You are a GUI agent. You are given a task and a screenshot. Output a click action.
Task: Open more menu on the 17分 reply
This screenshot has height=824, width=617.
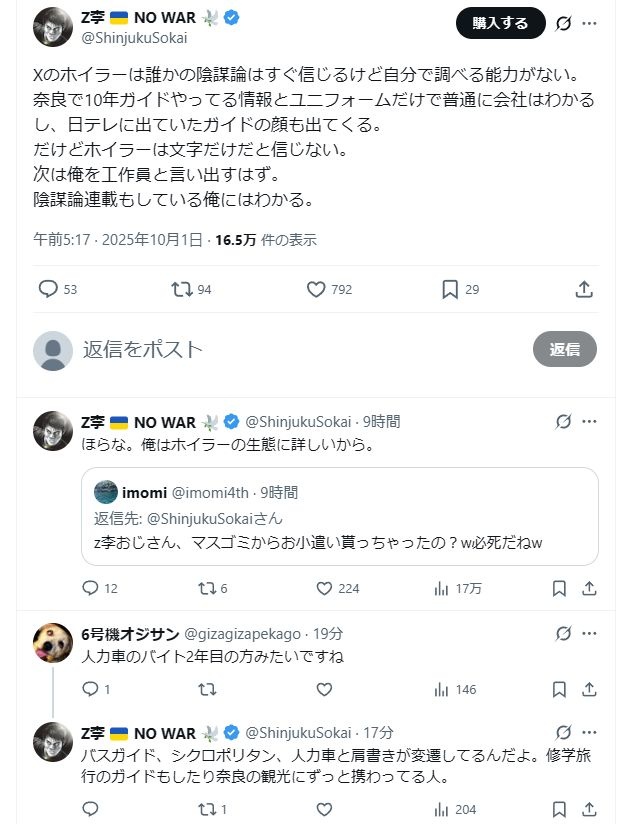590,733
